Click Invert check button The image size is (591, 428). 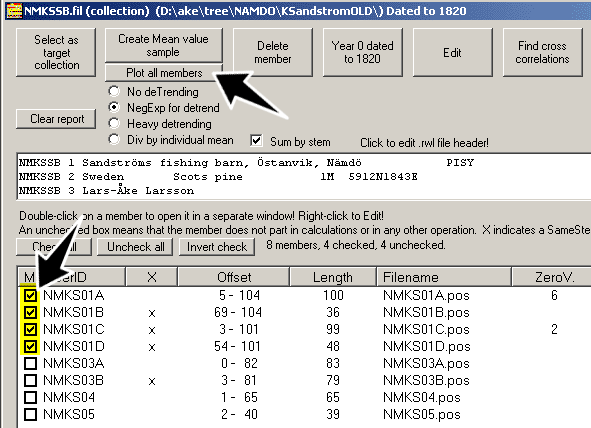tap(217, 247)
